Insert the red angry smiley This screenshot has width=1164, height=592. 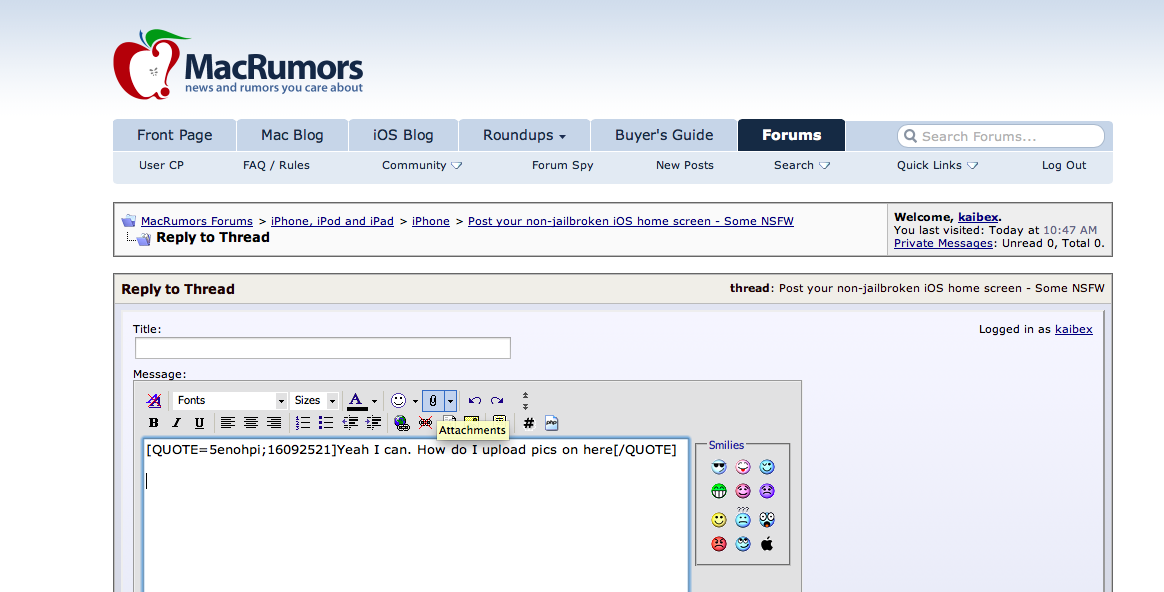[719, 544]
